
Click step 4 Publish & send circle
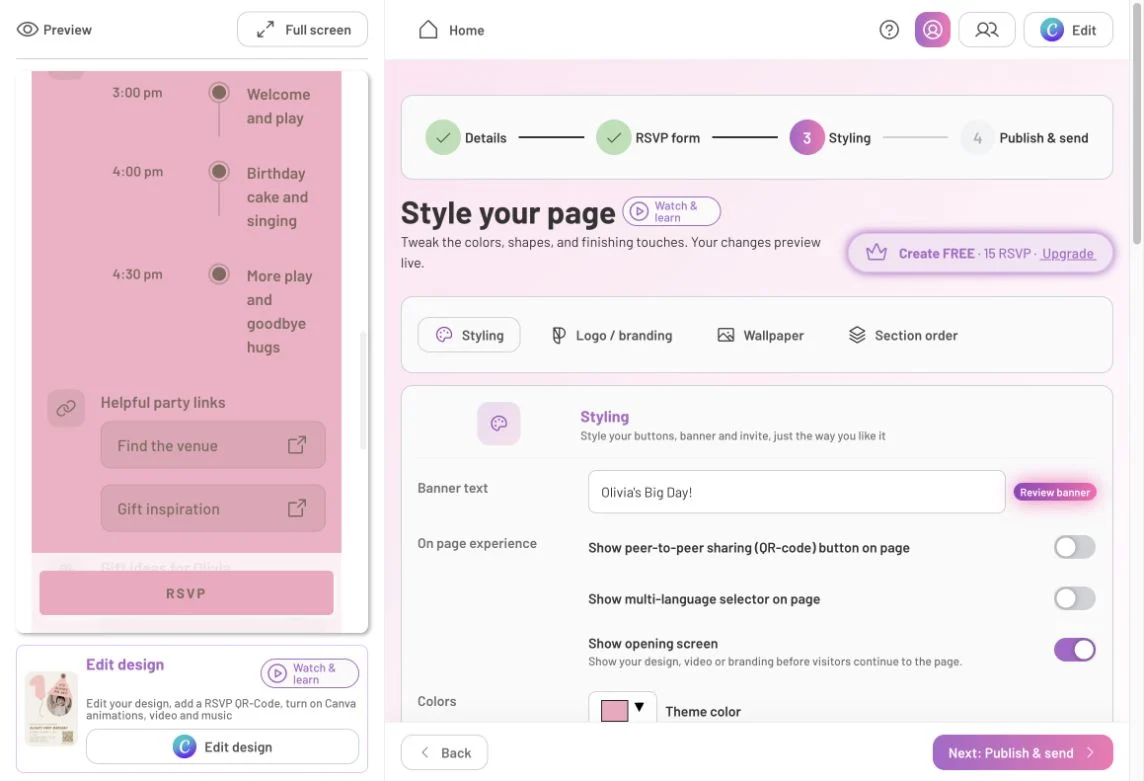[977, 137]
